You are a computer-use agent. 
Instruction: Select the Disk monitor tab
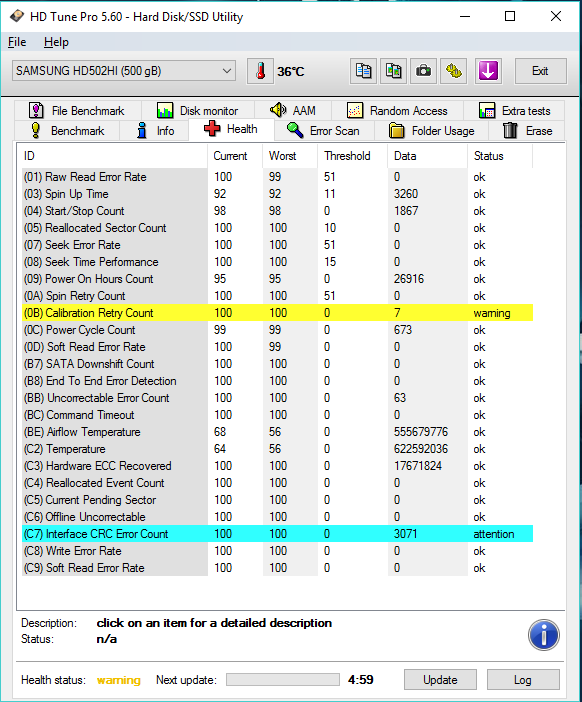pyautogui.click(x=197, y=111)
